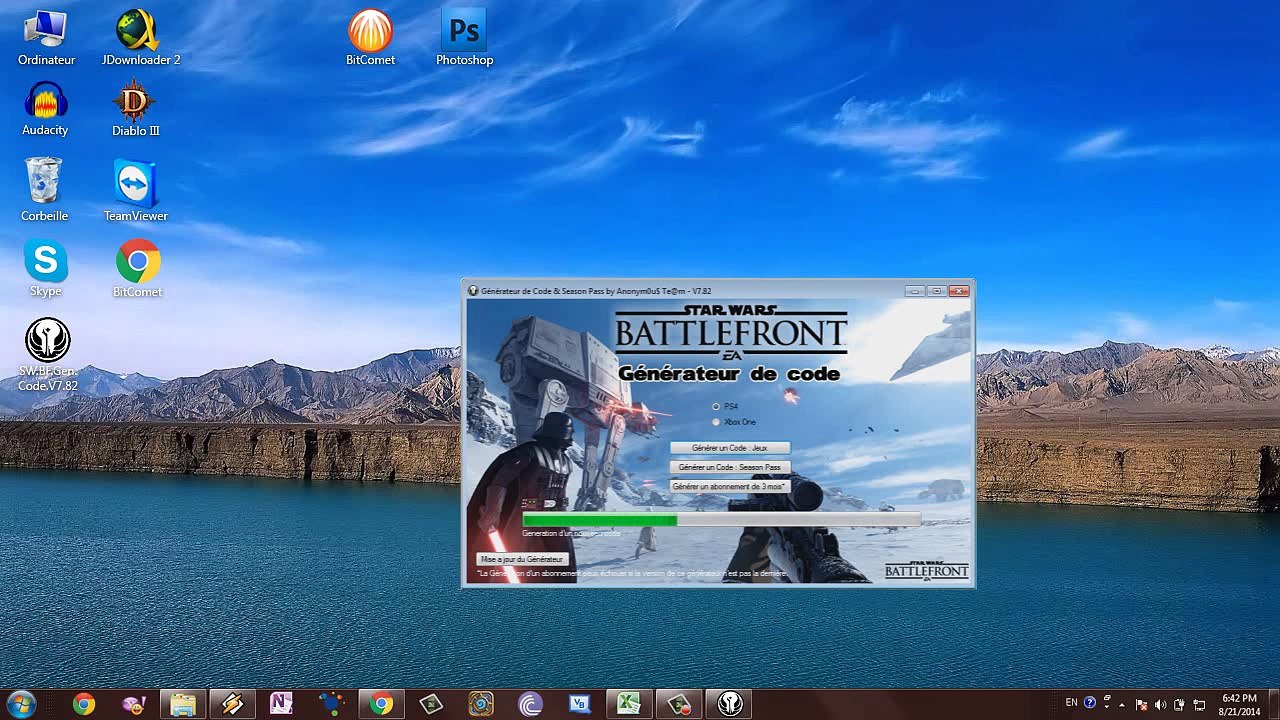Open the folder icon on the taskbar
Image resolution: width=1280 pixels, height=720 pixels.
(x=183, y=704)
